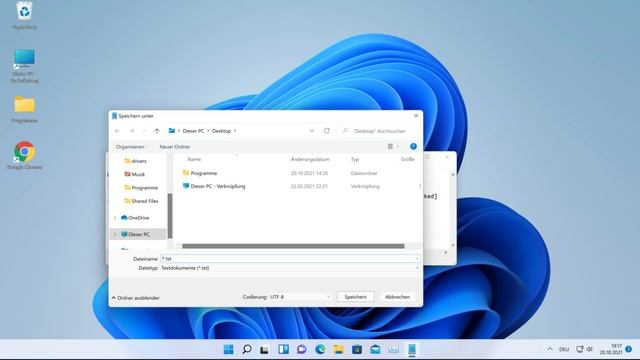This screenshot has height=360, width=640.
Task: Expand the OneDrive tree node
Action: click(115, 218)
